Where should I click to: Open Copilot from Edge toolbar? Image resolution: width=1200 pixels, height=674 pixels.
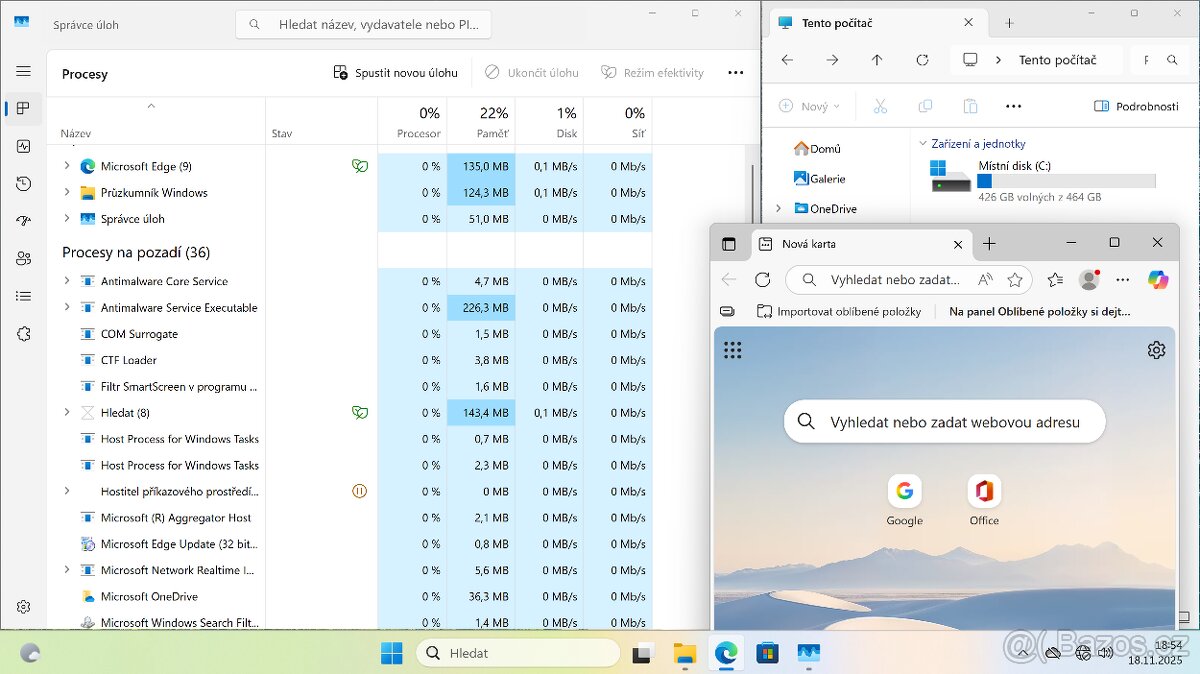coord(1158,280)
